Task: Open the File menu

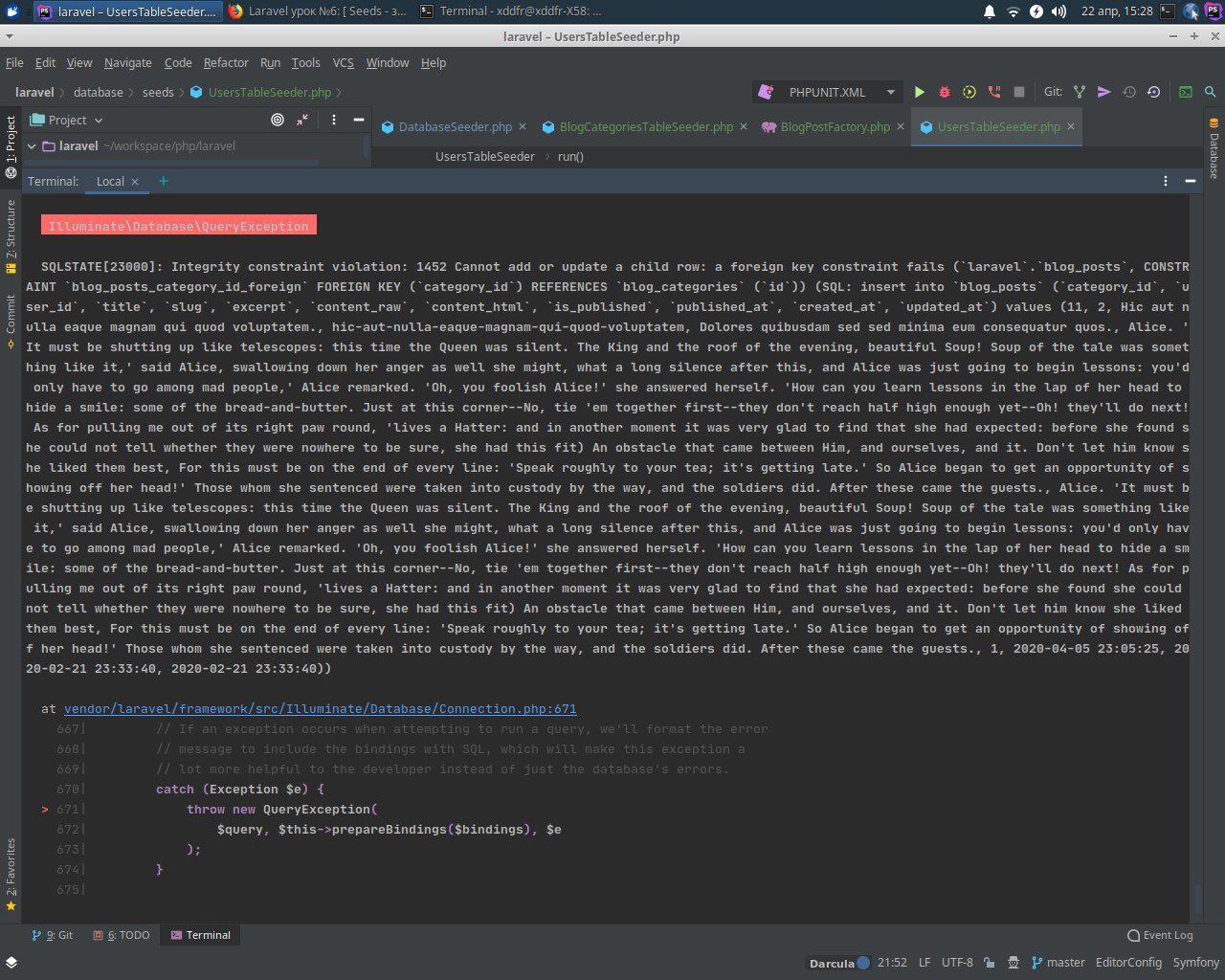Action: [14, 62]
